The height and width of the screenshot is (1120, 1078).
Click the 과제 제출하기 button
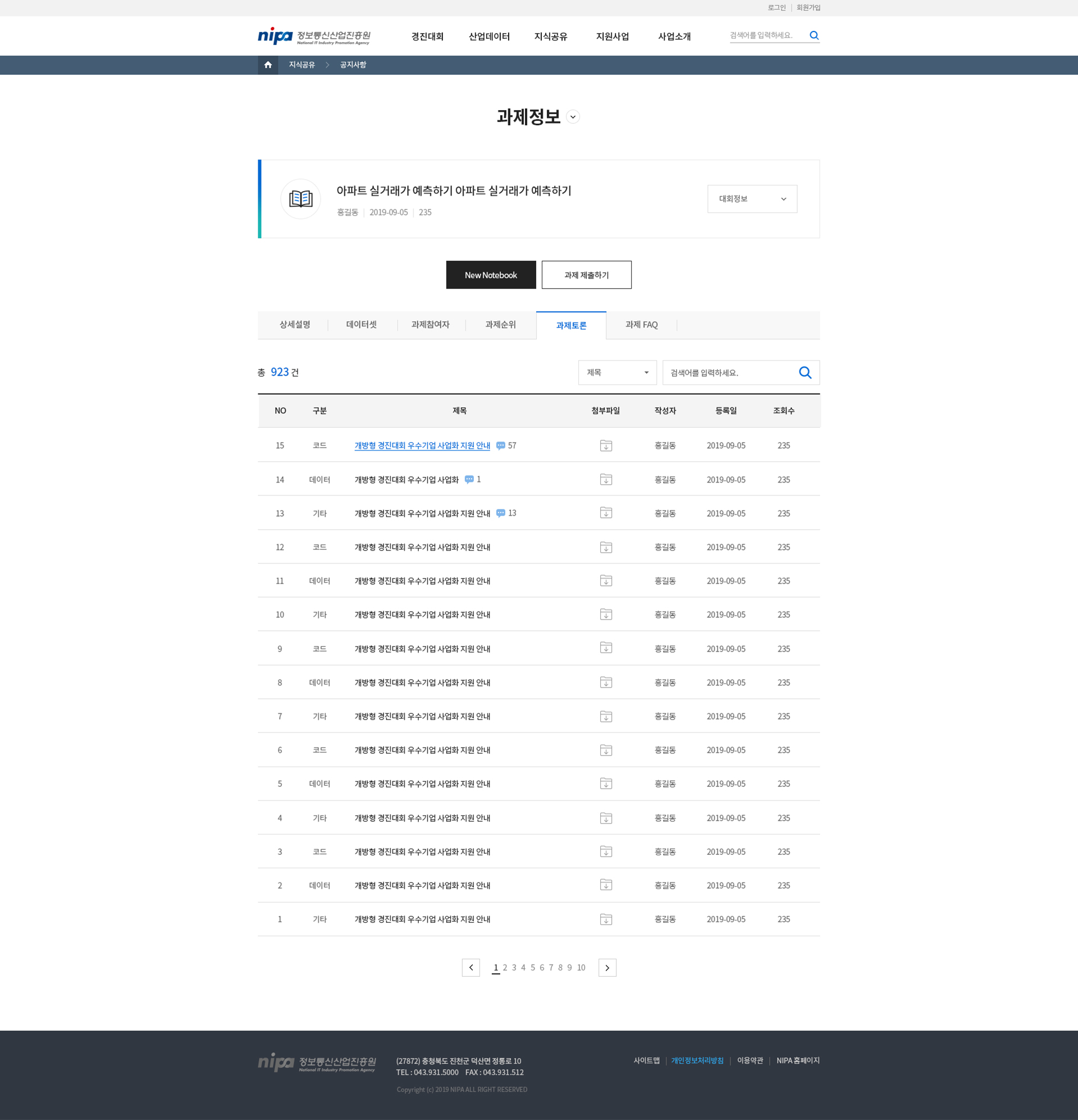(586, 275)
